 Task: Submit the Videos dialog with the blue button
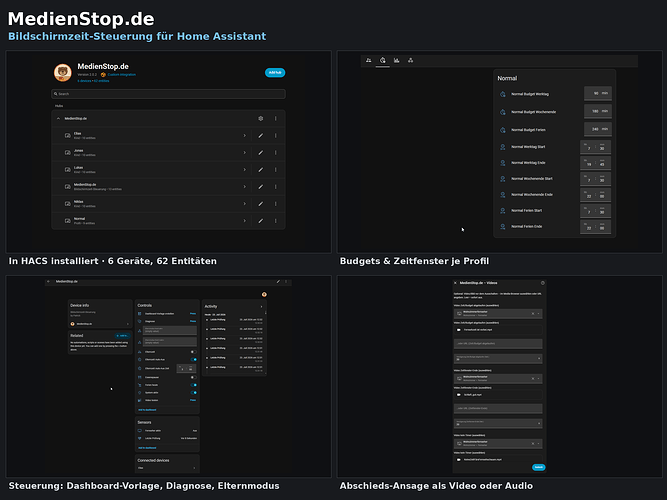[x=539, y=467]
